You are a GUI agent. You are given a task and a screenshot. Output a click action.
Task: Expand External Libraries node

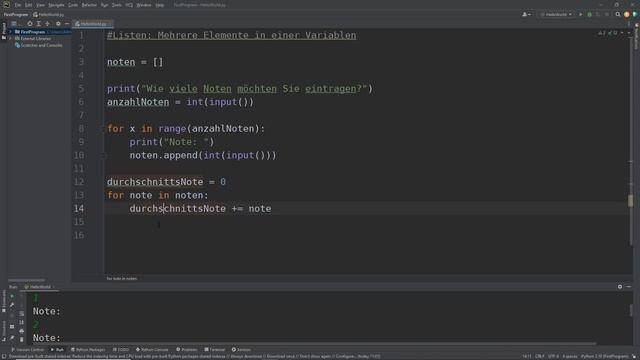11,38
